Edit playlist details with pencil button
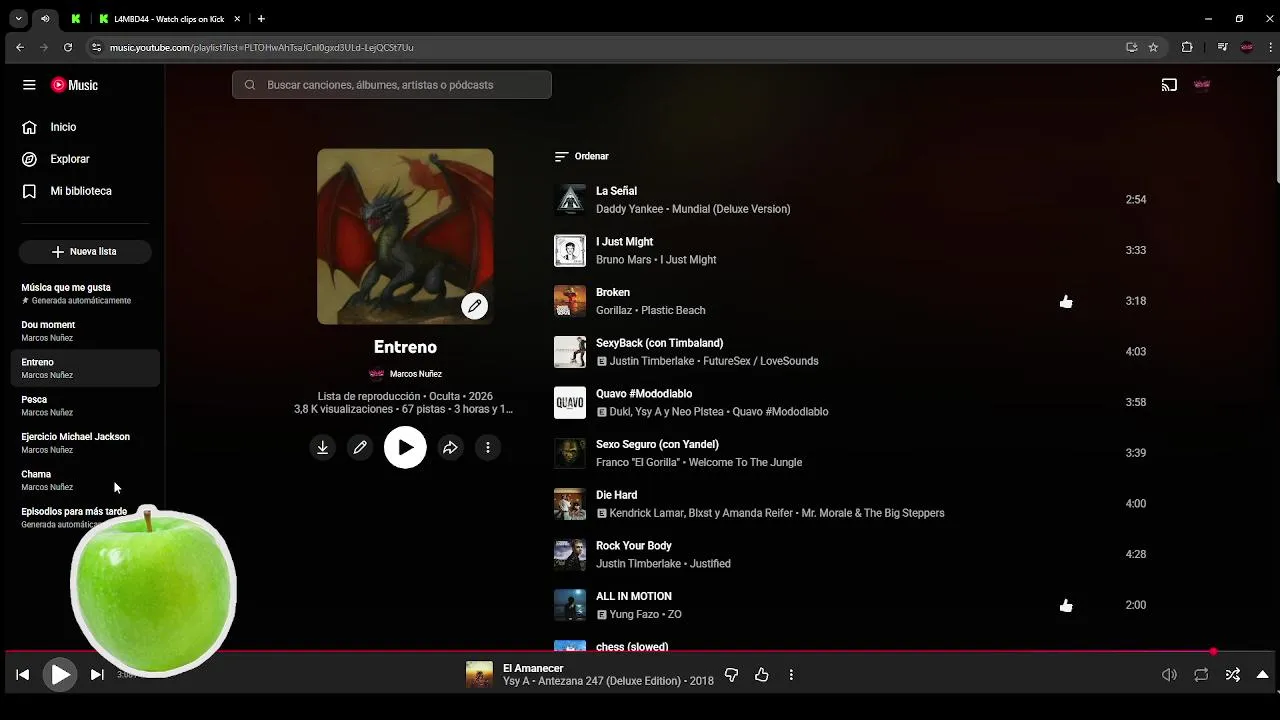The height and width of the screenshot is (720, 1280). (x=360, y=448)
